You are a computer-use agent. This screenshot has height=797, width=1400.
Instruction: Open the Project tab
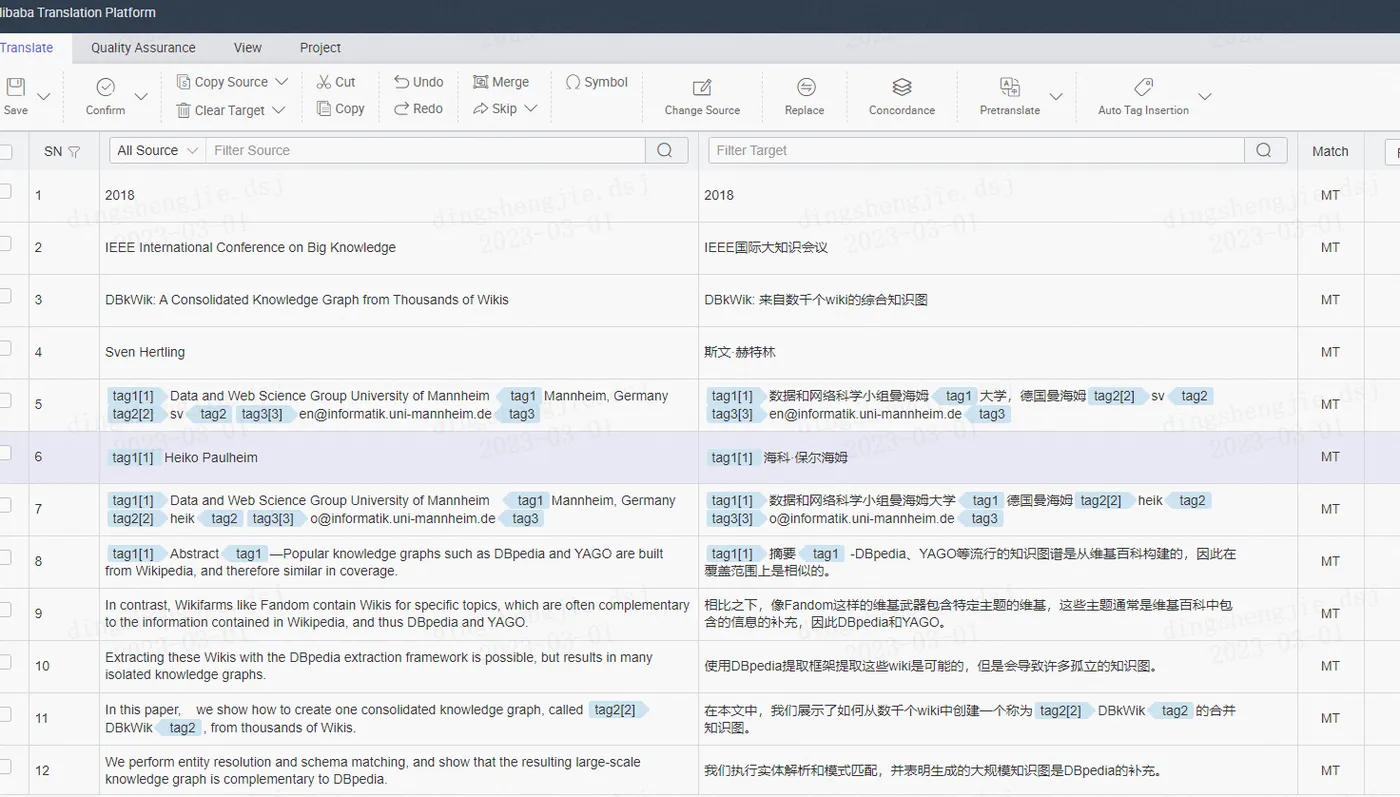320,48
